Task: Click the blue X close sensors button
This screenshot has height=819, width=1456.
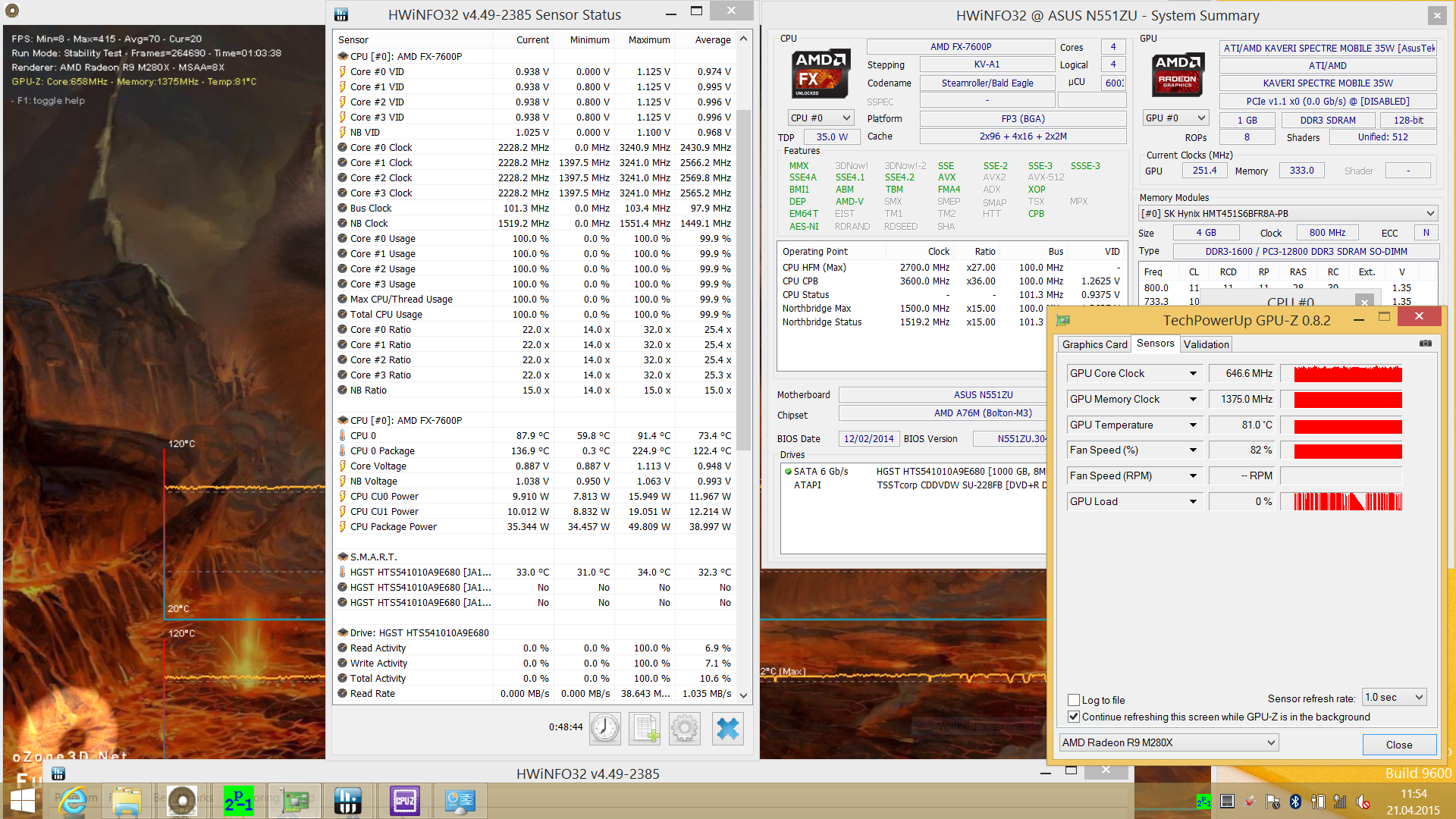Action: (x=727, y=728)
